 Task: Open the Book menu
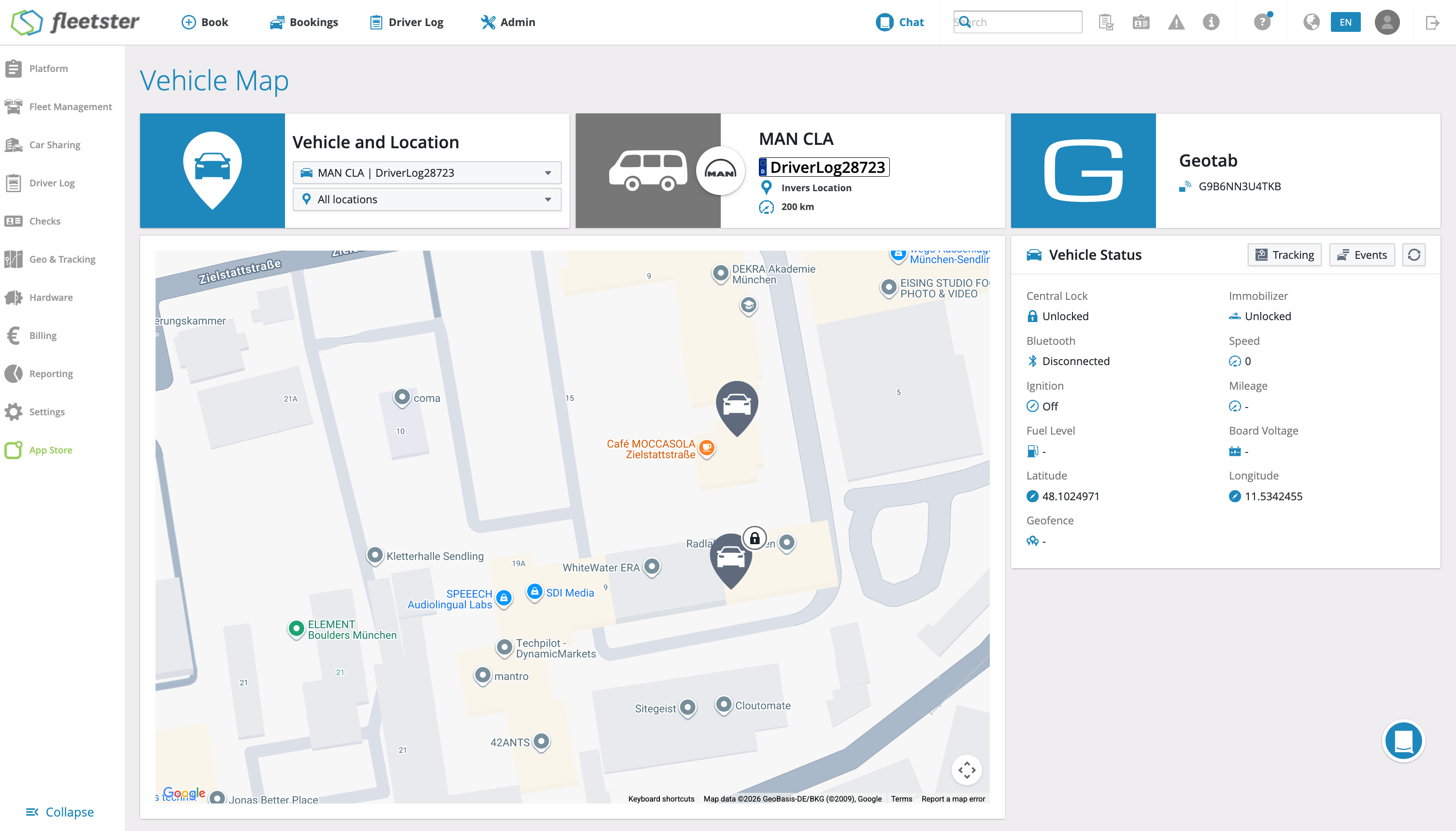pos(205,22)
